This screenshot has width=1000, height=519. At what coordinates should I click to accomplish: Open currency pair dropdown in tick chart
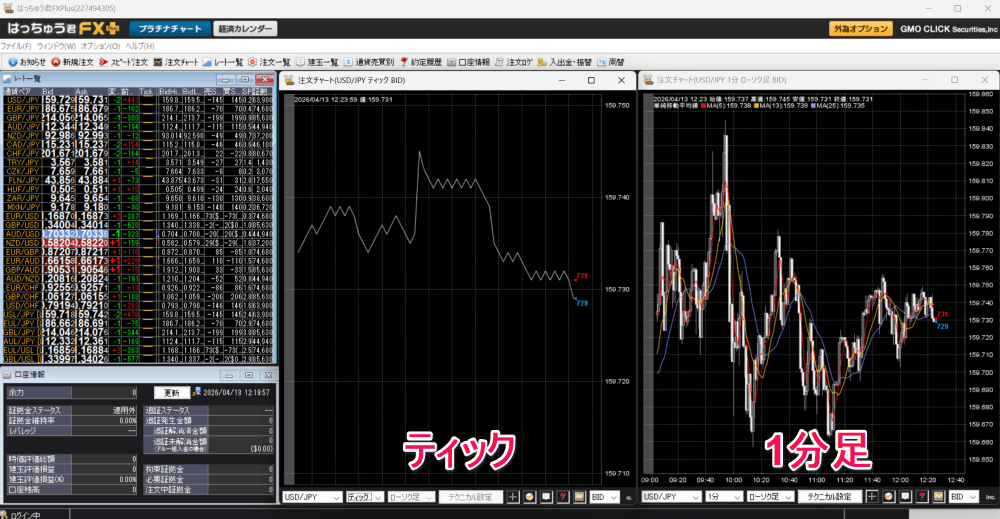(312, 497)
